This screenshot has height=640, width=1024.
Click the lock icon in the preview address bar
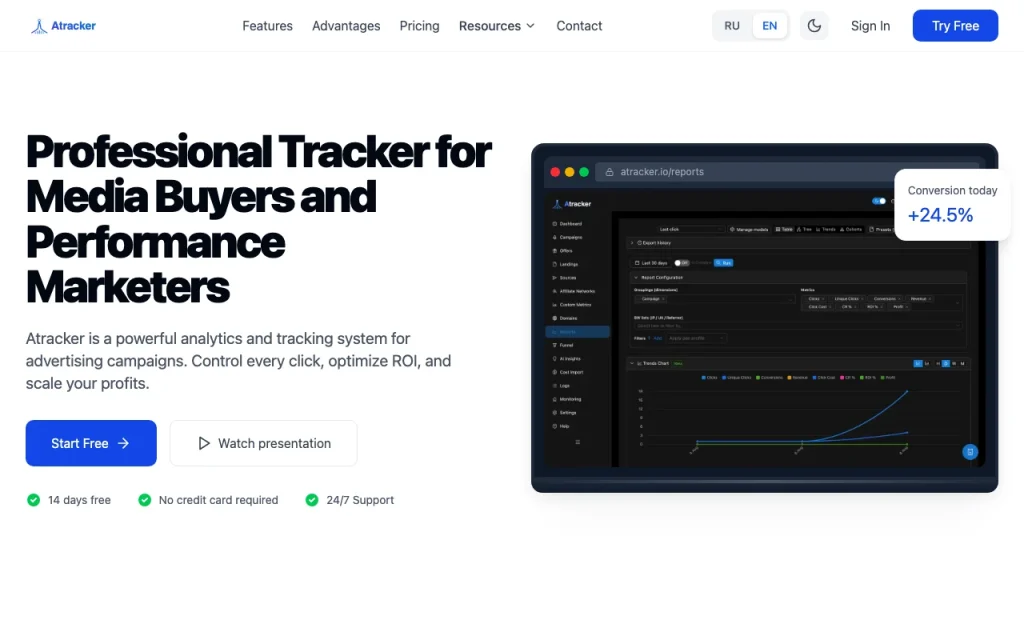pos(609,172)
